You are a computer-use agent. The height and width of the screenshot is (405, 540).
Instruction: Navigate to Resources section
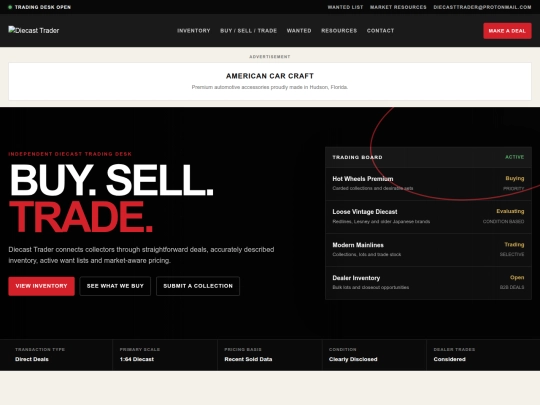tap(339, 31)
